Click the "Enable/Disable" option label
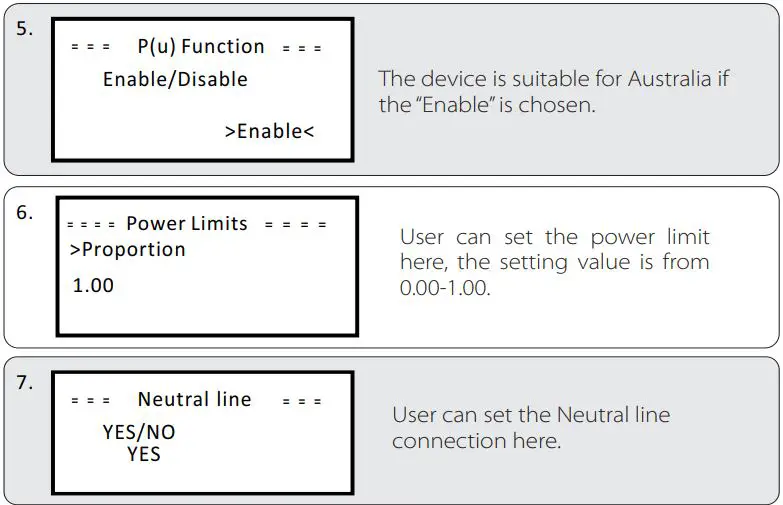The width and height of the screenshot is (783, 505). click(175, 79)
